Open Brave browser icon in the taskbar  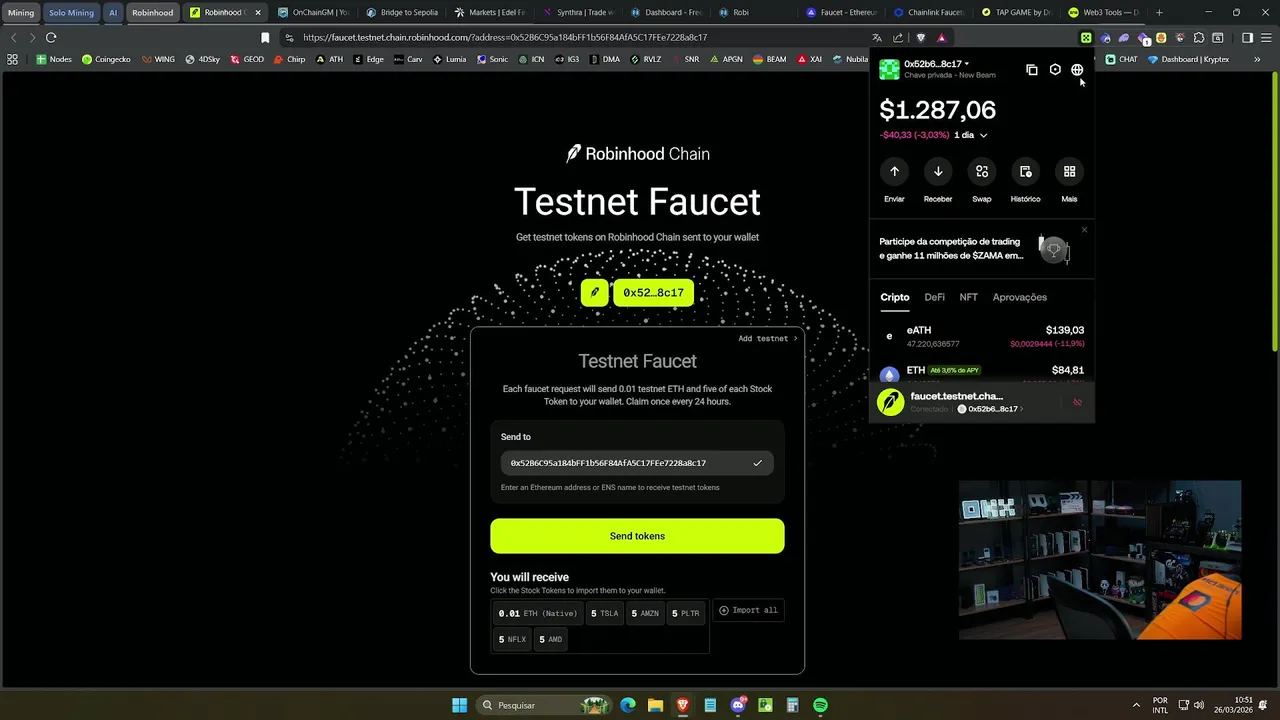[x=683, y=705]
